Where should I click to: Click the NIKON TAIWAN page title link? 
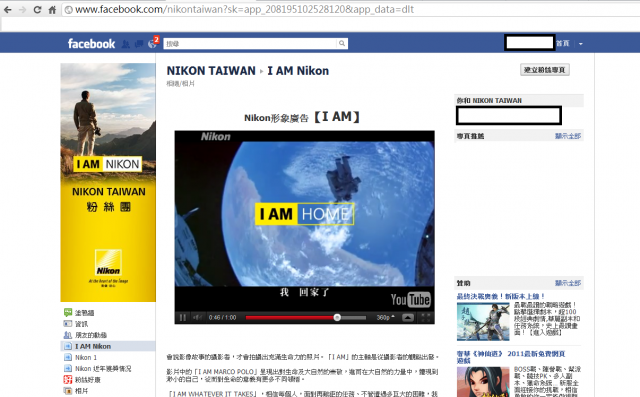click(x=211, y=71)
